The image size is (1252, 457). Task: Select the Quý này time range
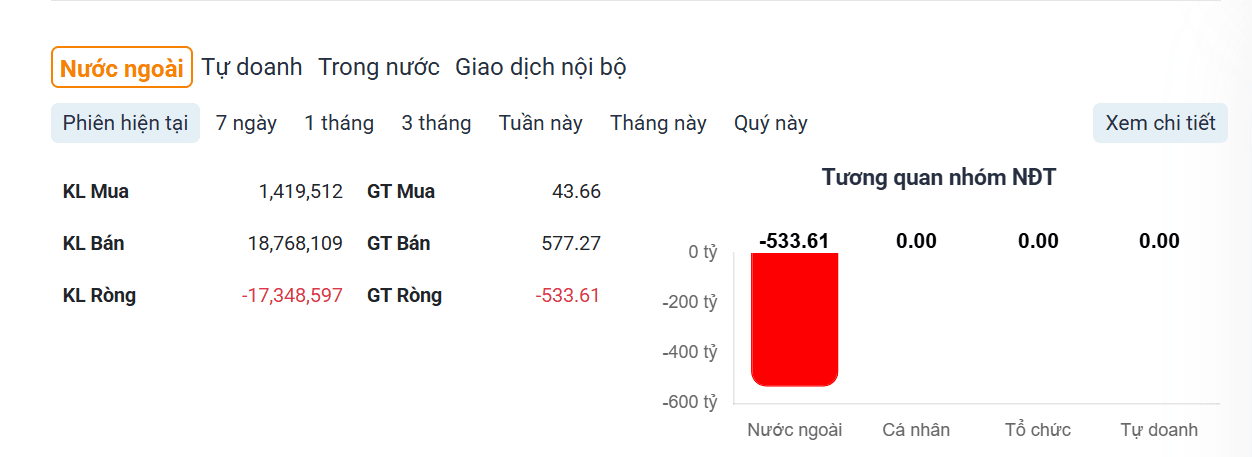[x=771, y=123]
